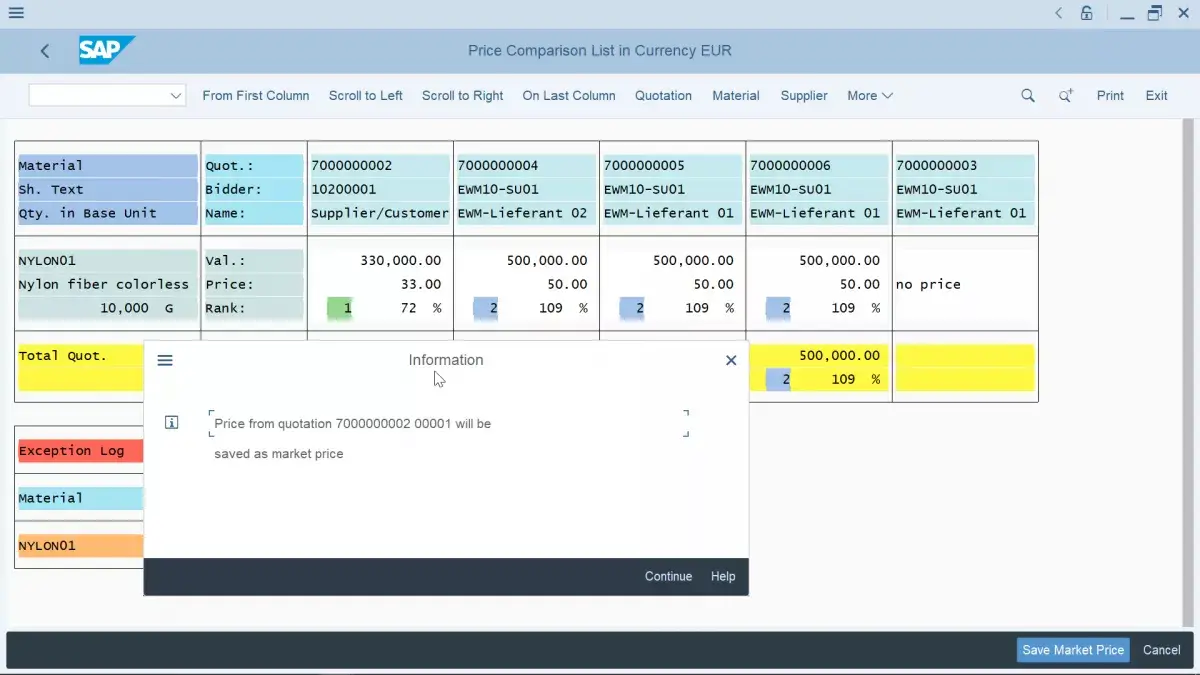Screen dimensions: 1200x675
Task: Open the Supplier toolbar item
Action: point(804,96)
